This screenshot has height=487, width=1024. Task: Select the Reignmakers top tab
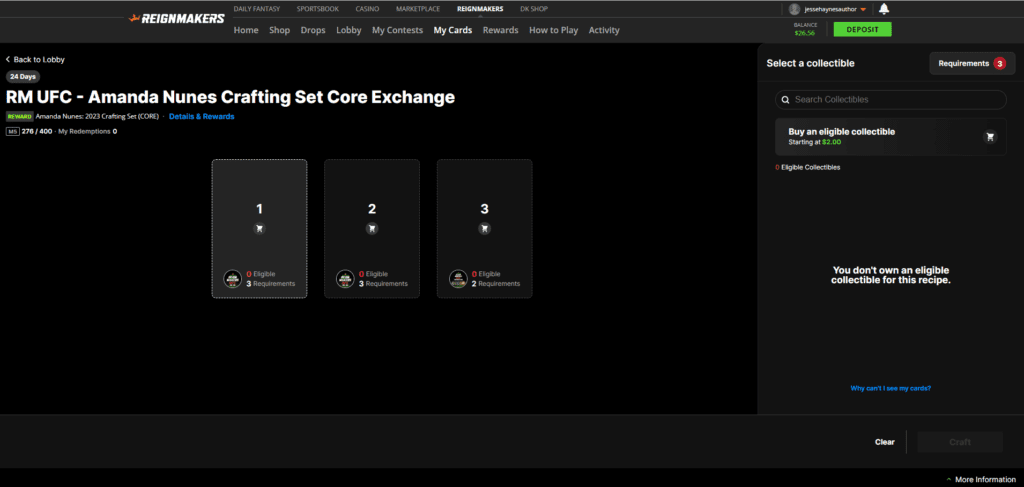pyautogui.click(x=480, y=9)
